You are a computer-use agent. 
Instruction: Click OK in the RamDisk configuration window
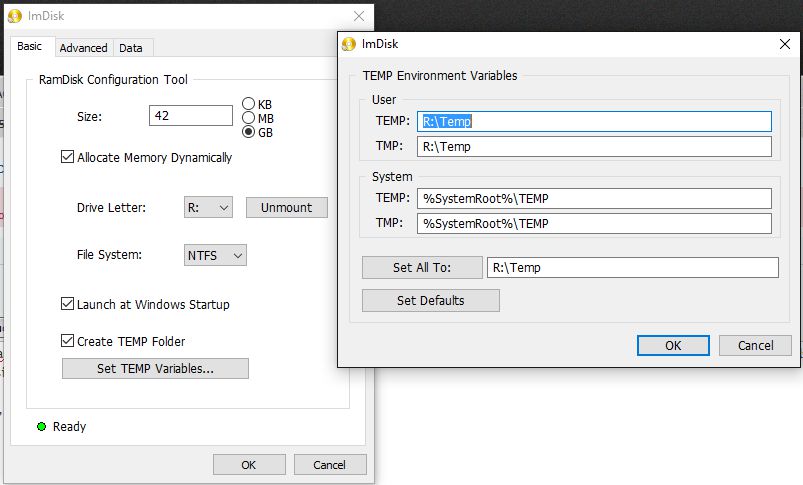point(249,465)
